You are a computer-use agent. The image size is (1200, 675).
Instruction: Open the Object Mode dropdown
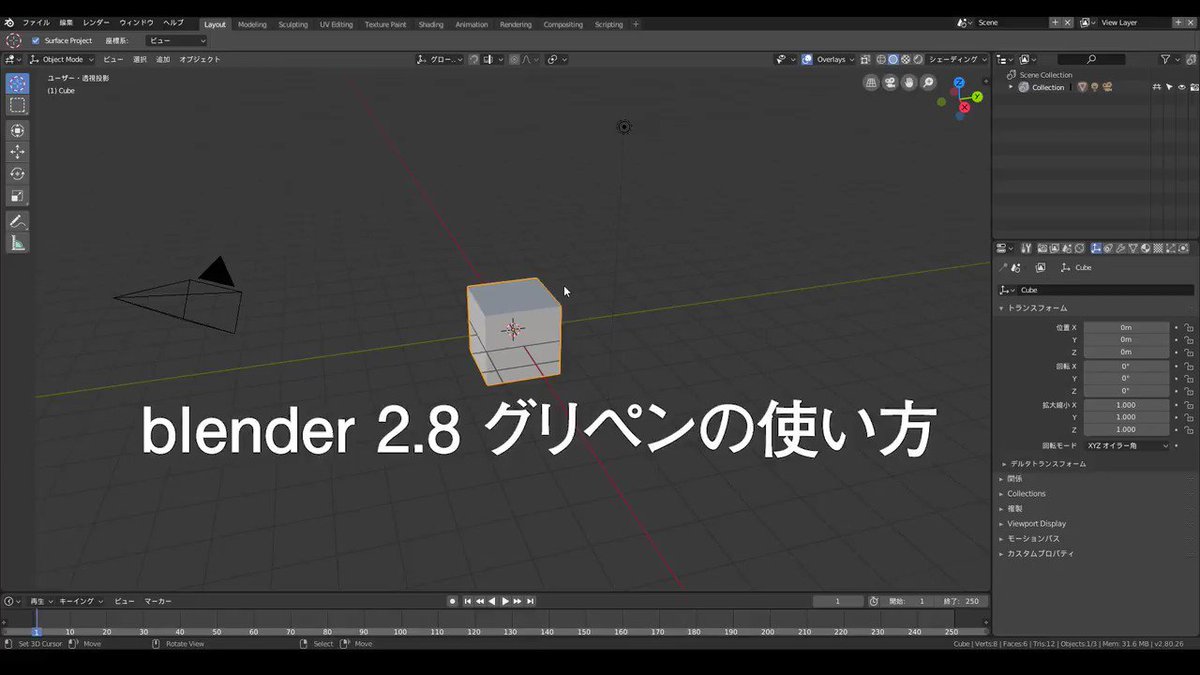pos(62,60)
